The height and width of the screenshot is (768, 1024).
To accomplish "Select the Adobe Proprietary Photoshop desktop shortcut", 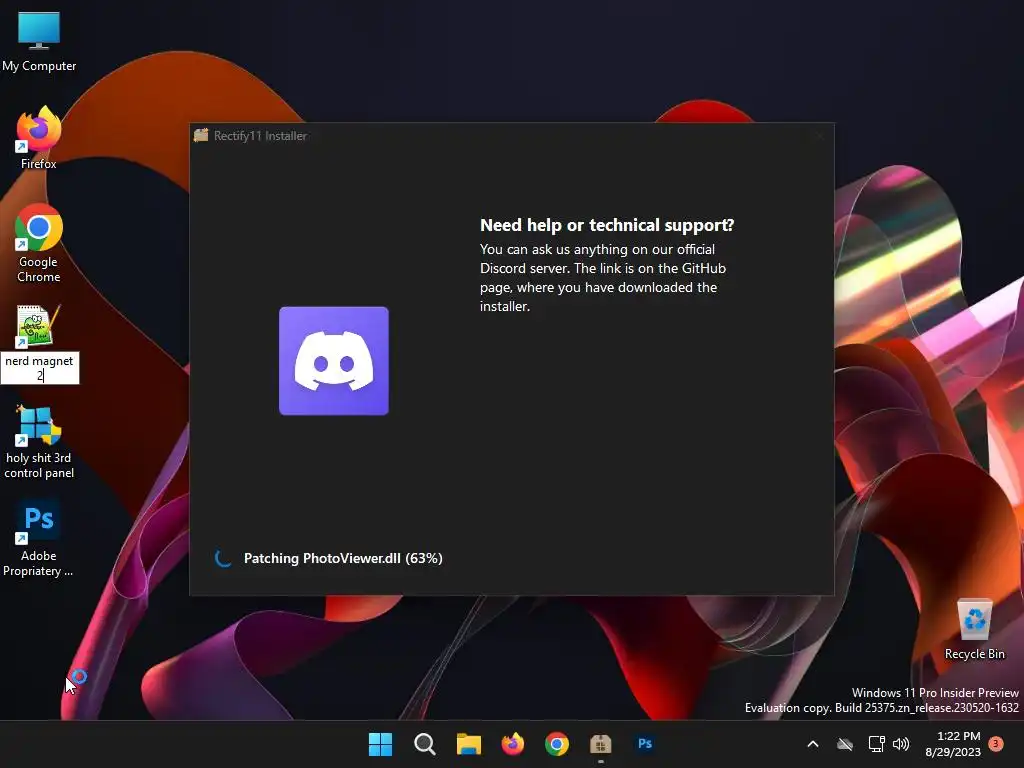I will [x=39, y=538].
